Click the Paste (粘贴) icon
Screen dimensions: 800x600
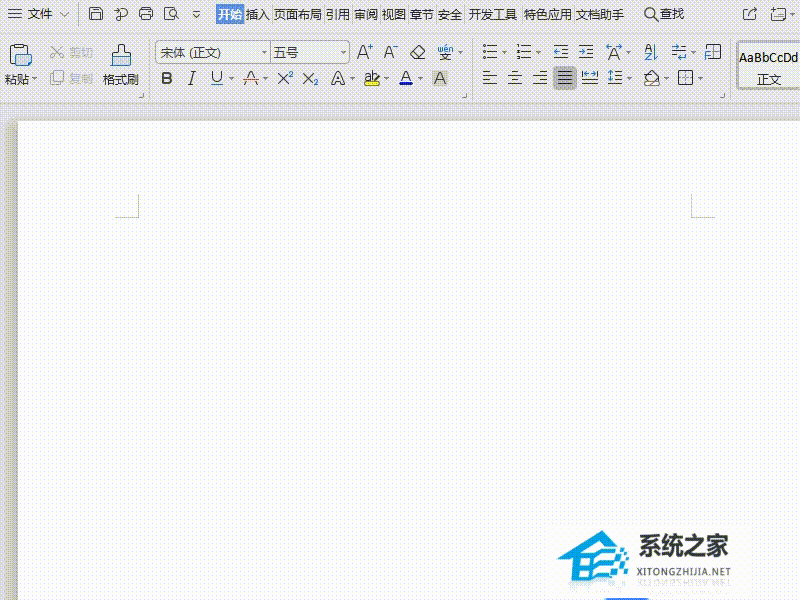pos(19,52)
